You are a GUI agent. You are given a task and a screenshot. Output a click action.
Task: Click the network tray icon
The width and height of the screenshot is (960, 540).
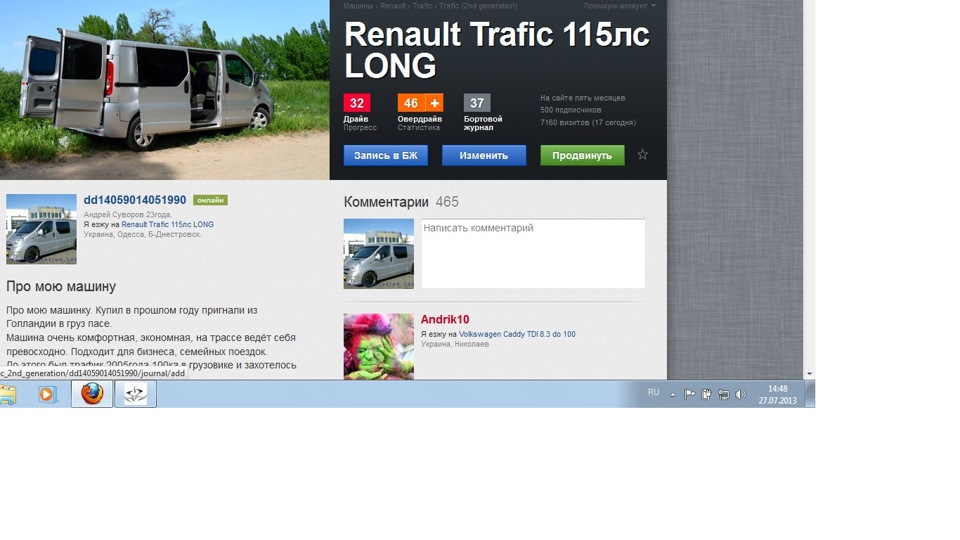[724, 394]
